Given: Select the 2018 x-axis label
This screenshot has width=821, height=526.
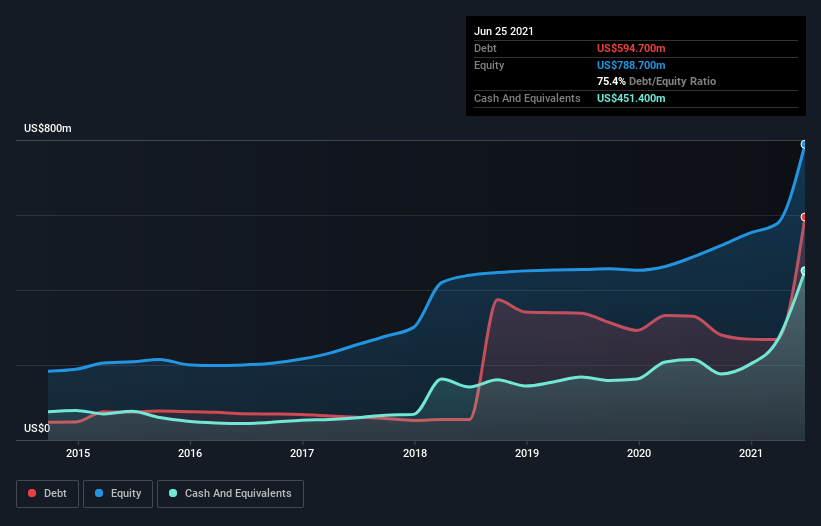Looking at the screenshot, I should pos(415,453).
